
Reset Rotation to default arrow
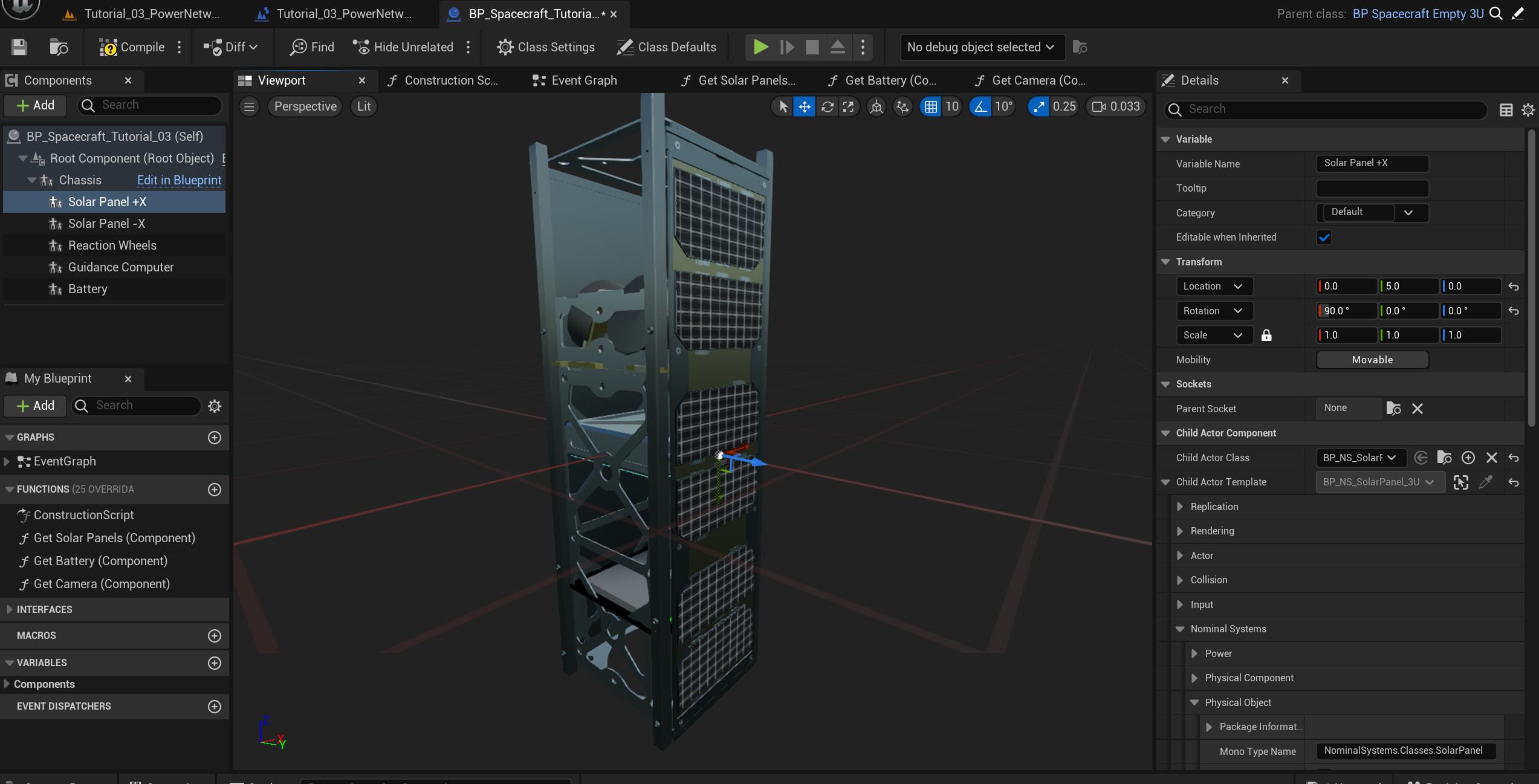(1514, 311)
